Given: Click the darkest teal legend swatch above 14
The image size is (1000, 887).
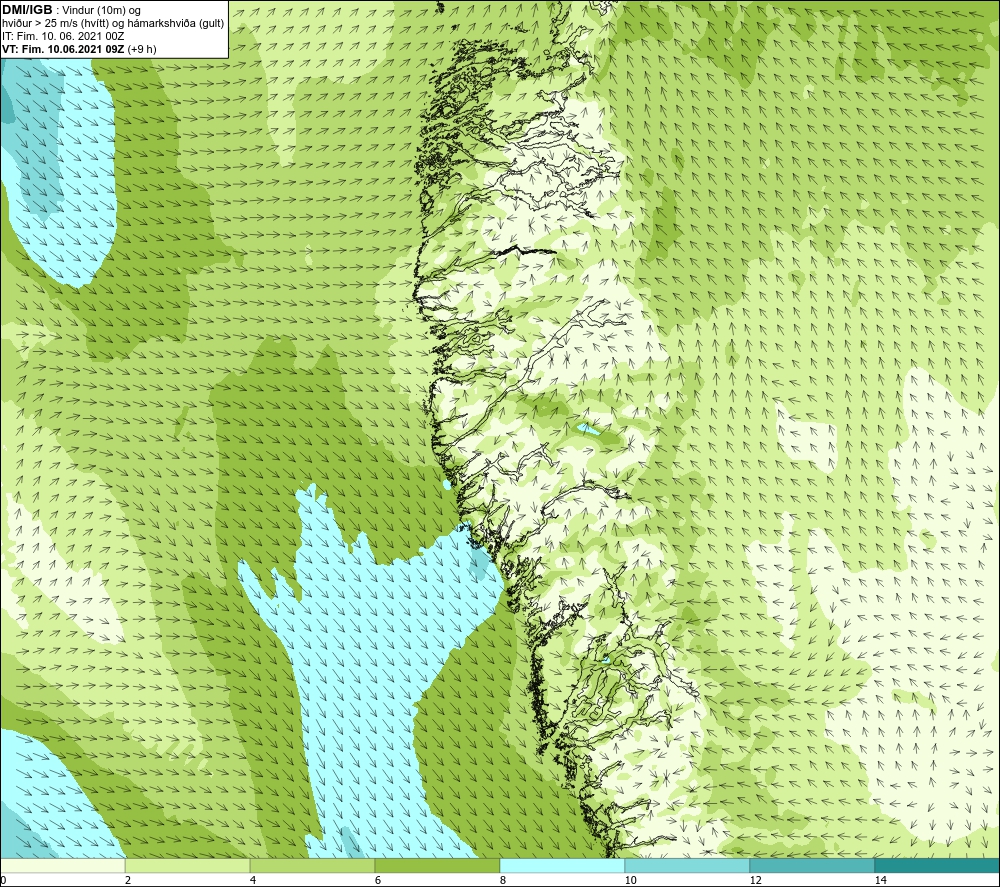Looking at the screenshot, I should (937, 866).
